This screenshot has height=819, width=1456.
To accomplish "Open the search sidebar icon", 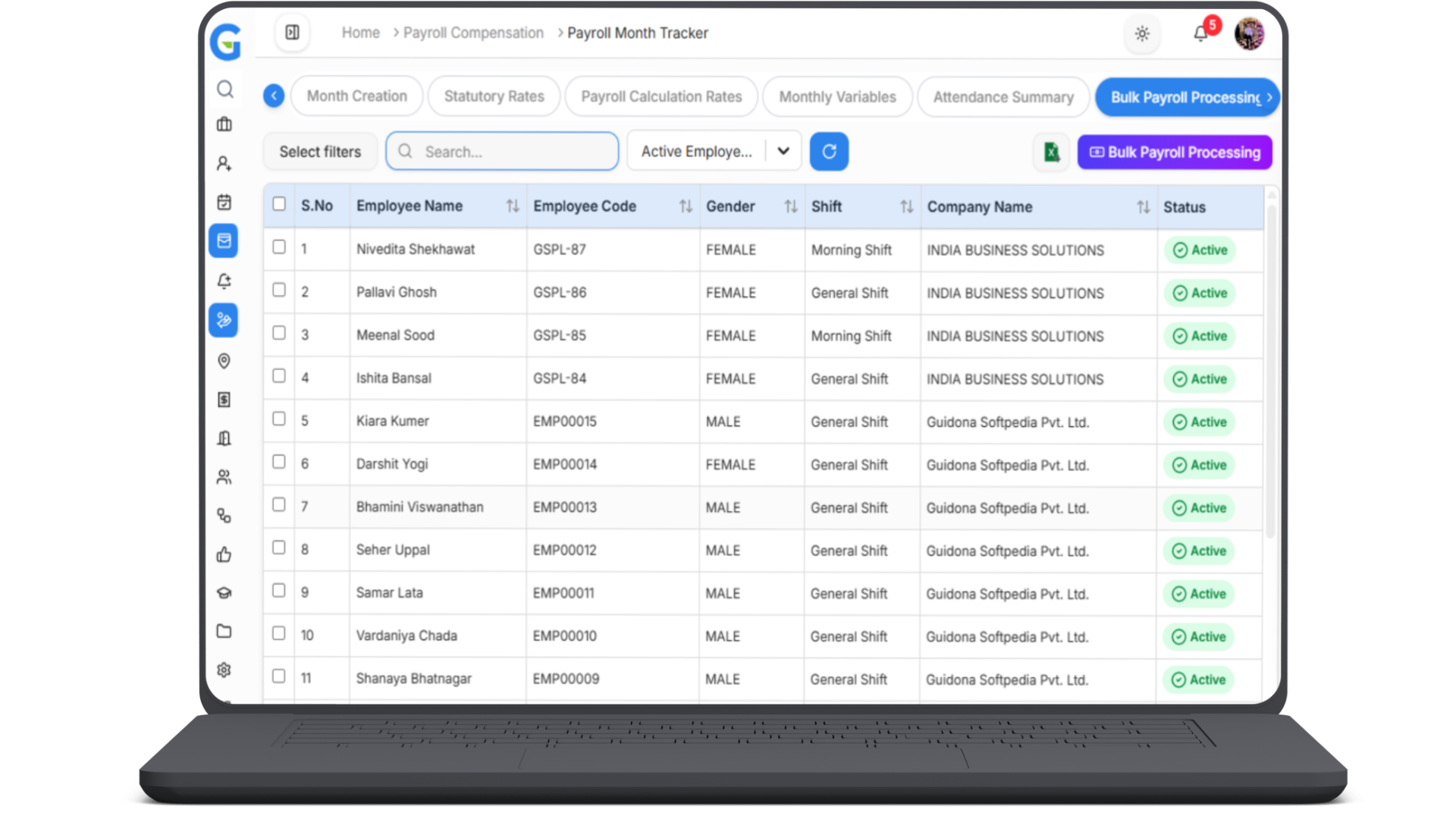I will pos(224,89).
